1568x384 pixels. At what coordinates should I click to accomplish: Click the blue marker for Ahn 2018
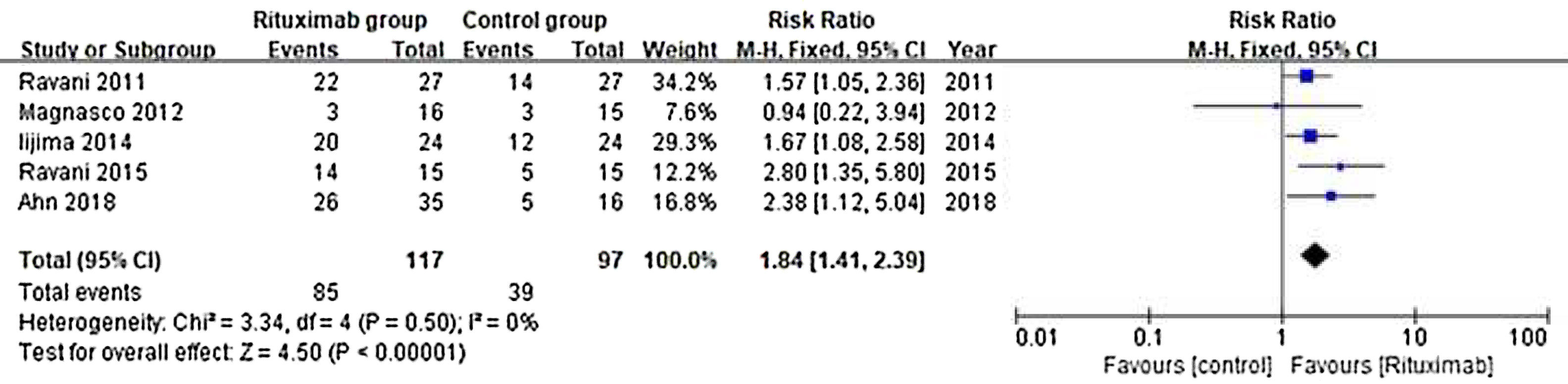(x=1331, y=196)
